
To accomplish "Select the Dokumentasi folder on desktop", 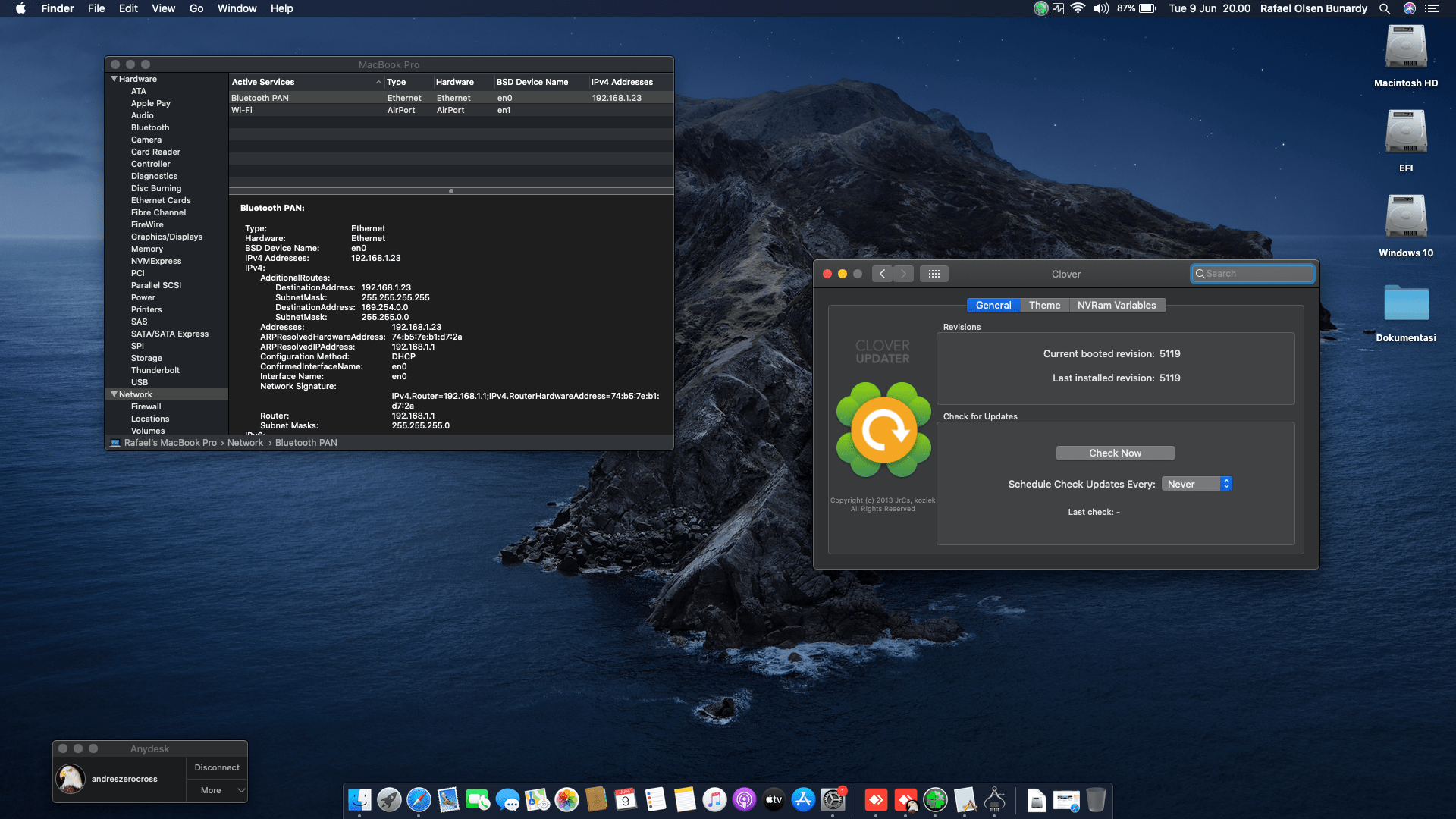I will point(1406,312).
